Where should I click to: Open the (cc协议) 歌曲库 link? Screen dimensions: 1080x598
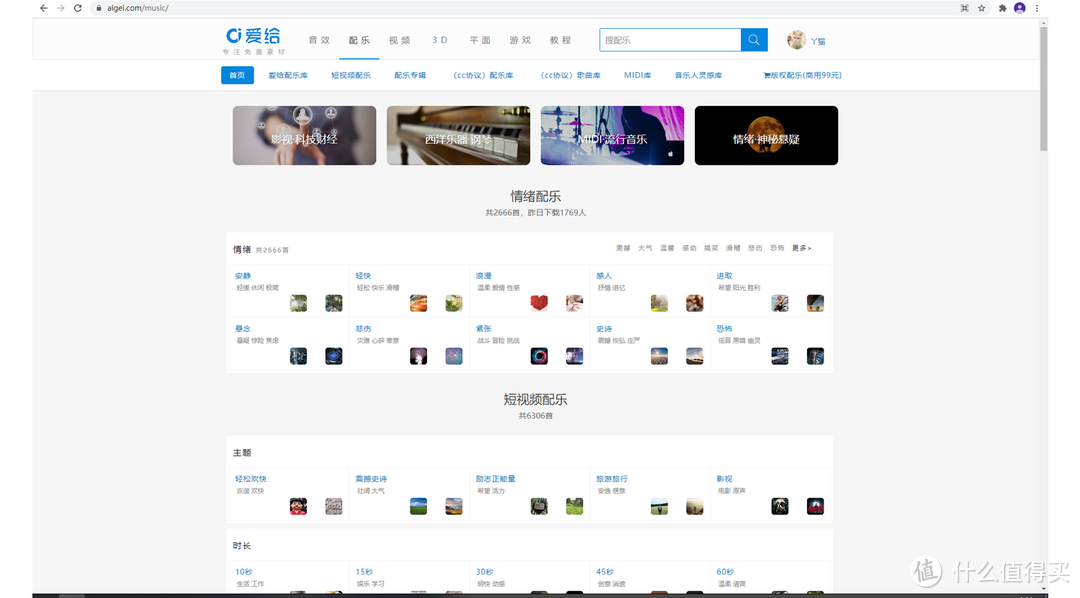(570, 75)
